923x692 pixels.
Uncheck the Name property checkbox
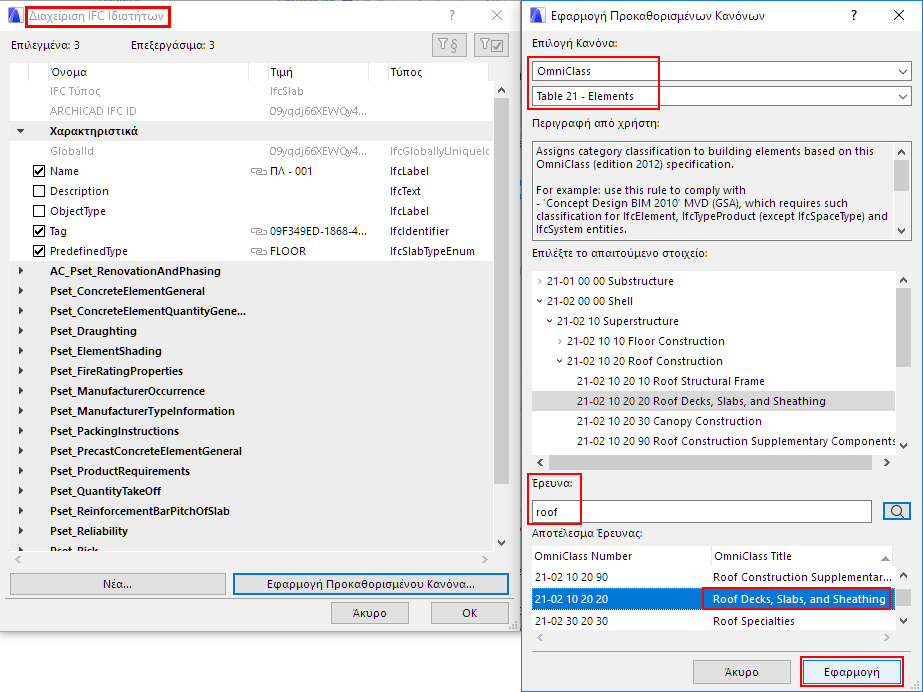(x=39, y=171)
